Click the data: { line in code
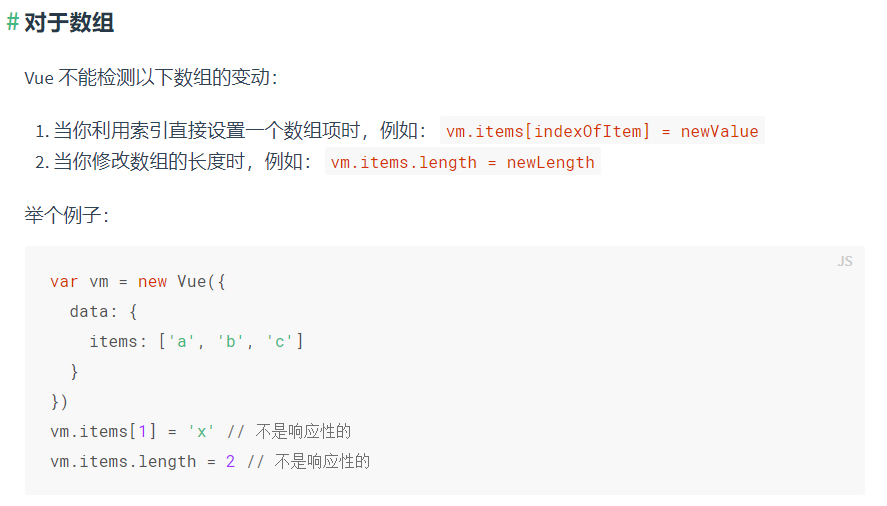 pyautogui.click(x=103, y=311)
